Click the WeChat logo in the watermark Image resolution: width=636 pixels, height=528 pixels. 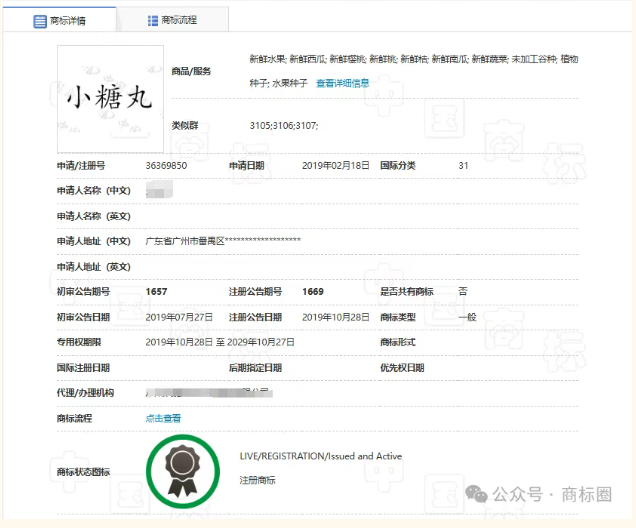click(x=483, y=494)
